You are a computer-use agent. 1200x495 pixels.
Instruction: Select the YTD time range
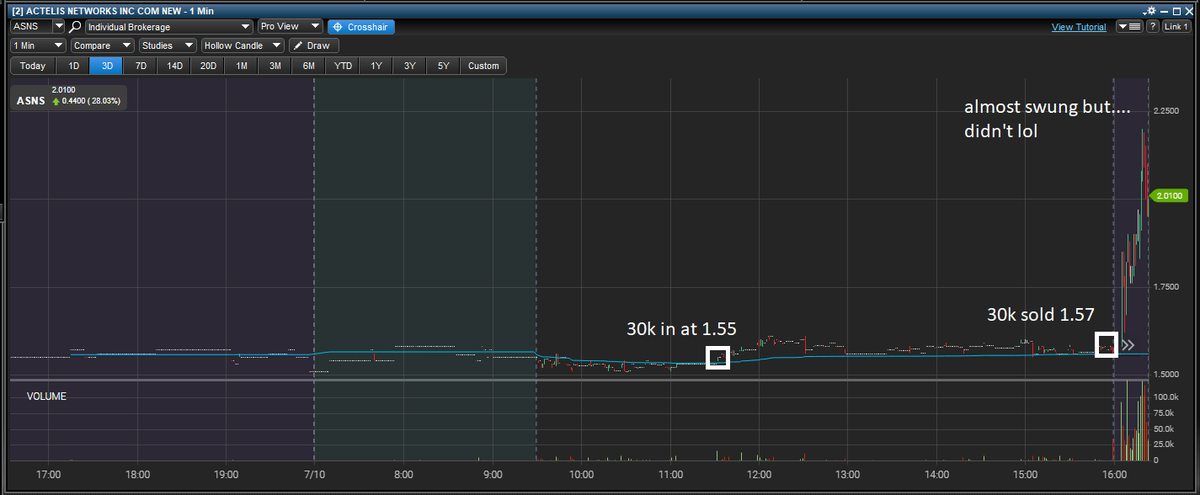pos(342,66)
